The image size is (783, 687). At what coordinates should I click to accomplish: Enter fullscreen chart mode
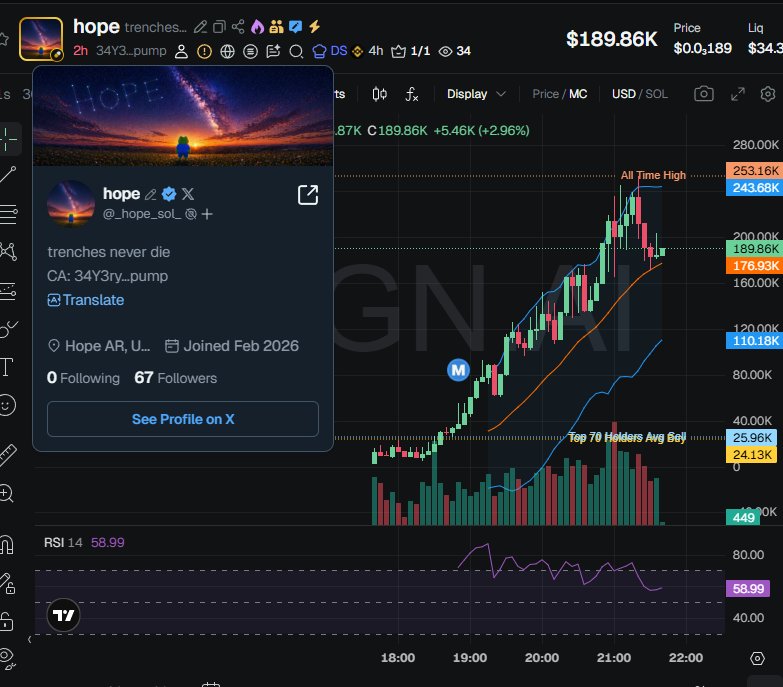coord(738,94)
